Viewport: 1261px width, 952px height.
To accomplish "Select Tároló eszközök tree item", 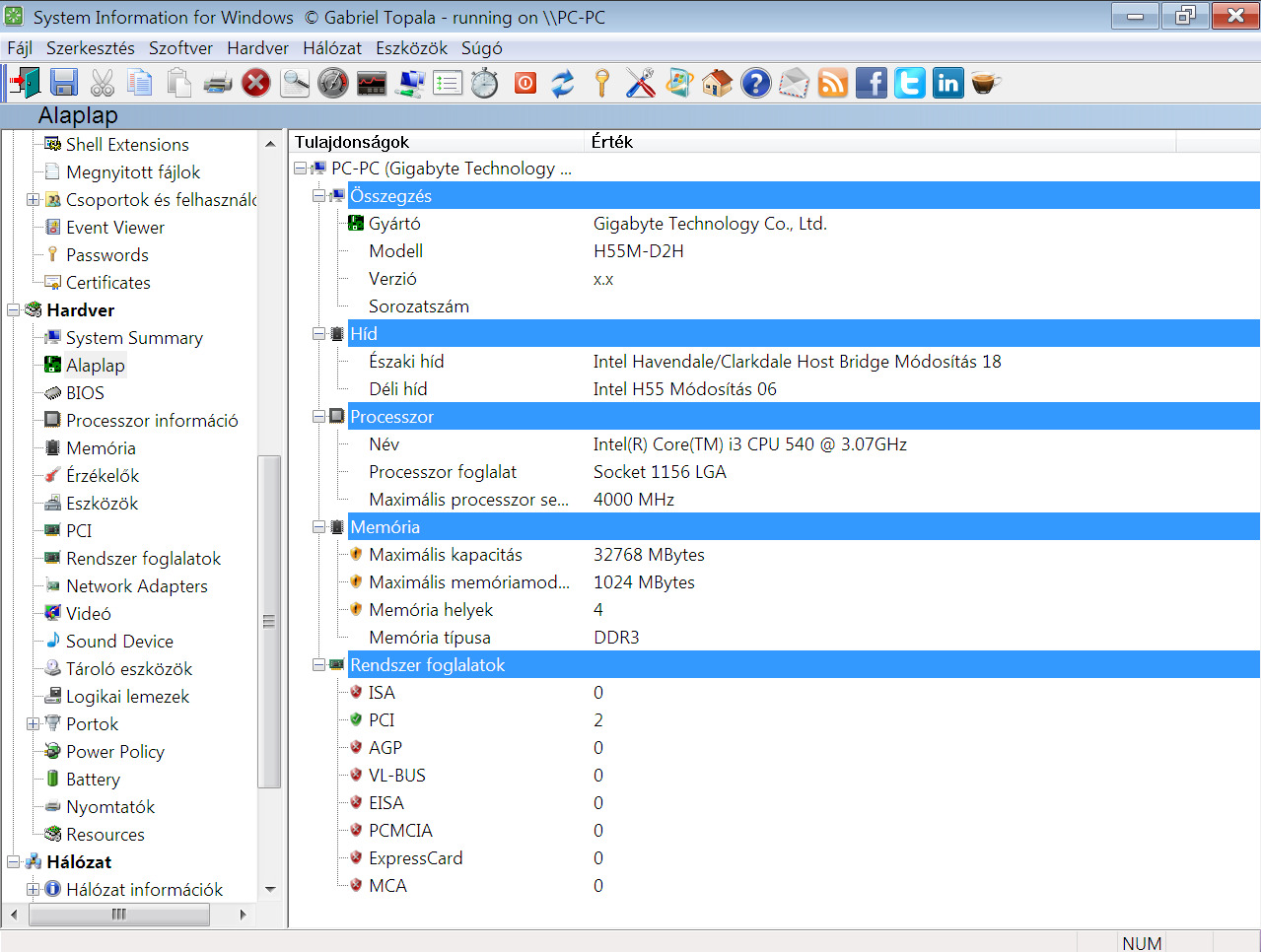I will coord(129,669).
